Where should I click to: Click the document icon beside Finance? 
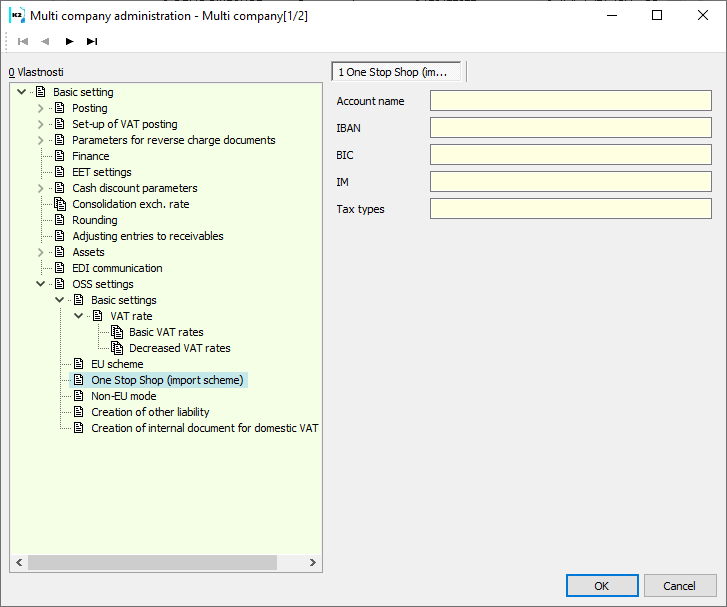point(60,156)
